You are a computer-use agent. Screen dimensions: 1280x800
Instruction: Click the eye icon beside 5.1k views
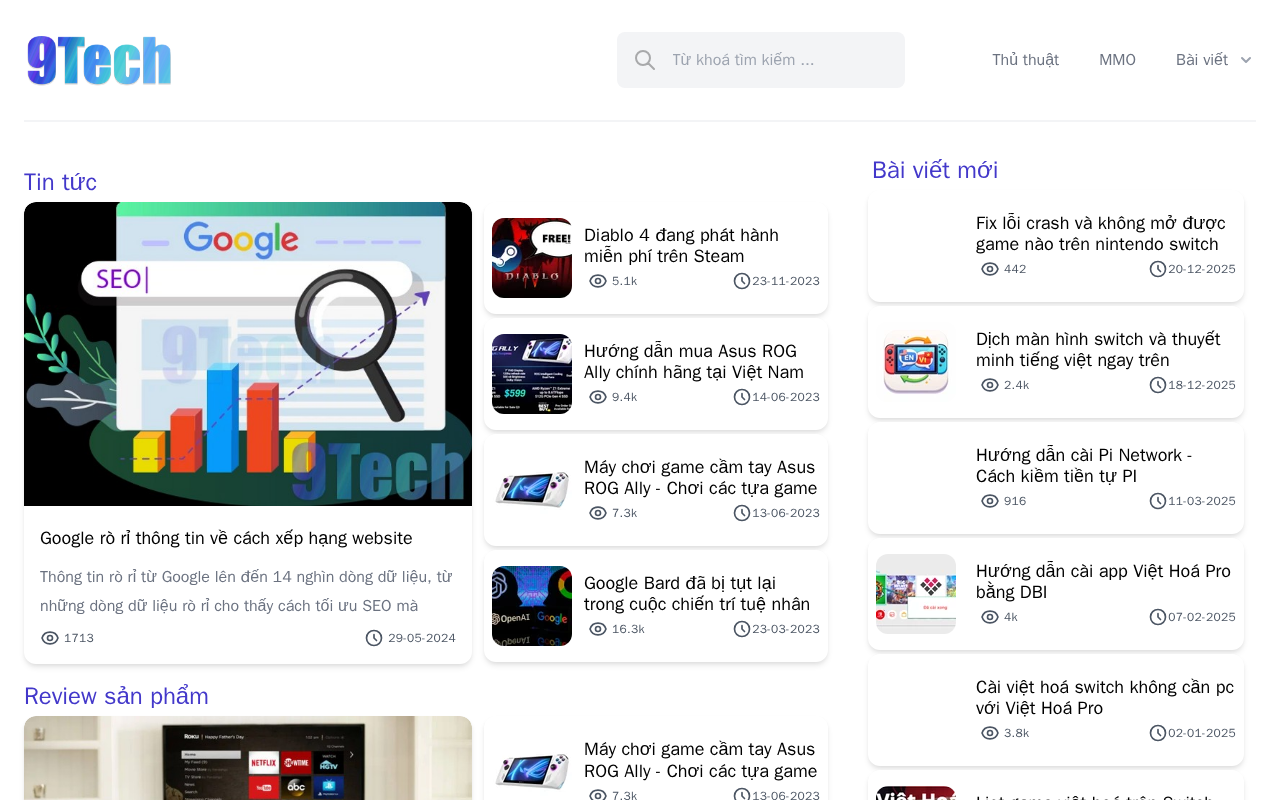tap(598, 281)
